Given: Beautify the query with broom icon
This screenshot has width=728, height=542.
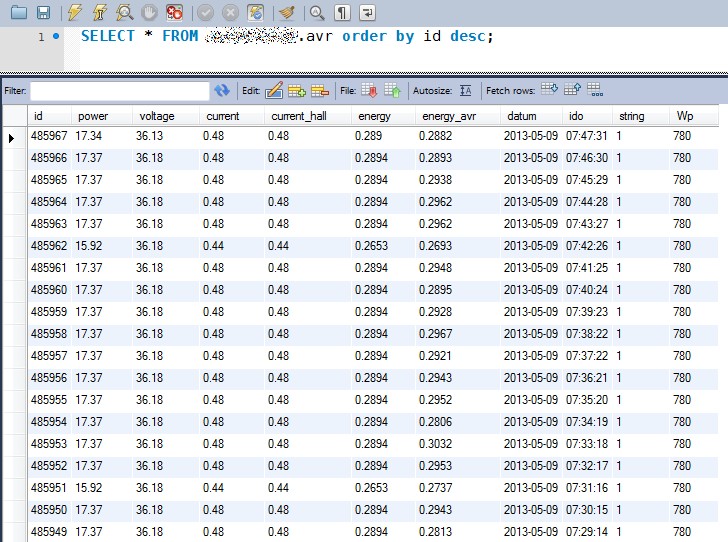Looking at the screenshot, I should pos(287,13).
